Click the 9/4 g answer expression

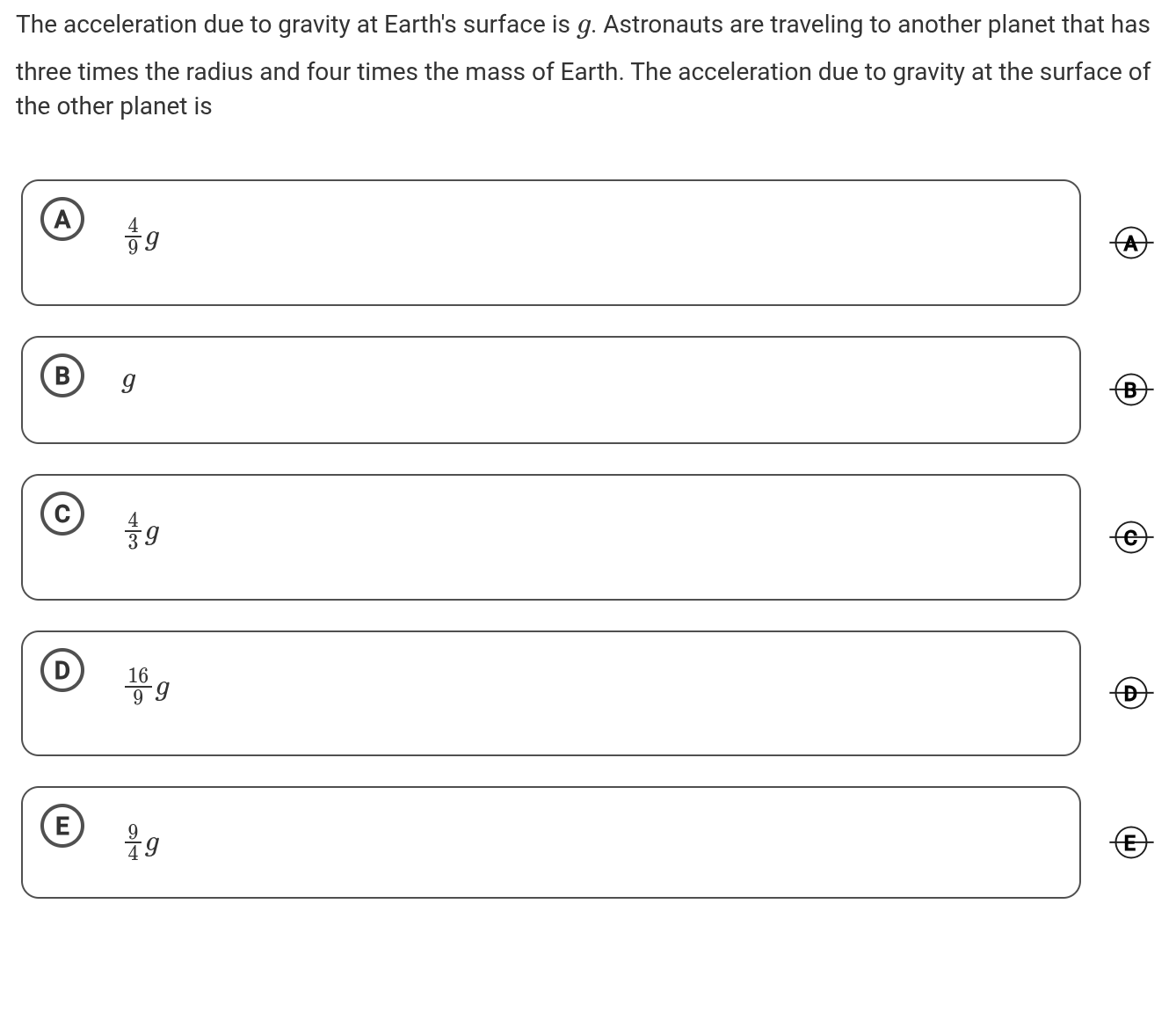click(x=142, y=843)
